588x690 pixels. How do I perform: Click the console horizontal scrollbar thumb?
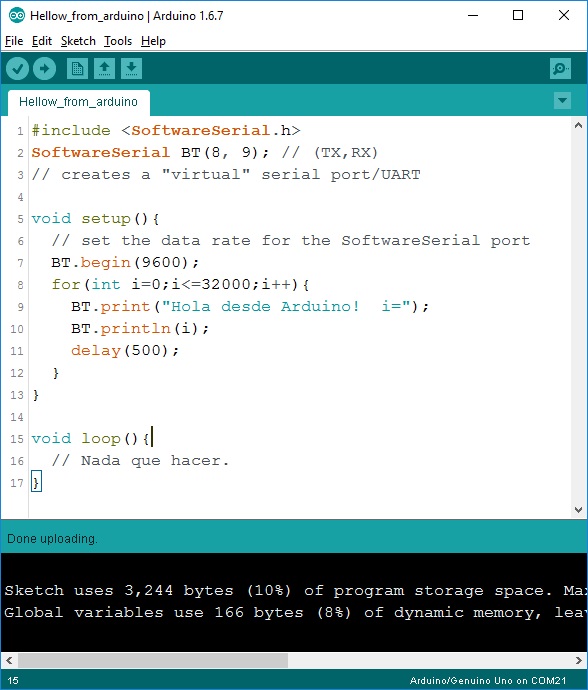tap(153, 660)
